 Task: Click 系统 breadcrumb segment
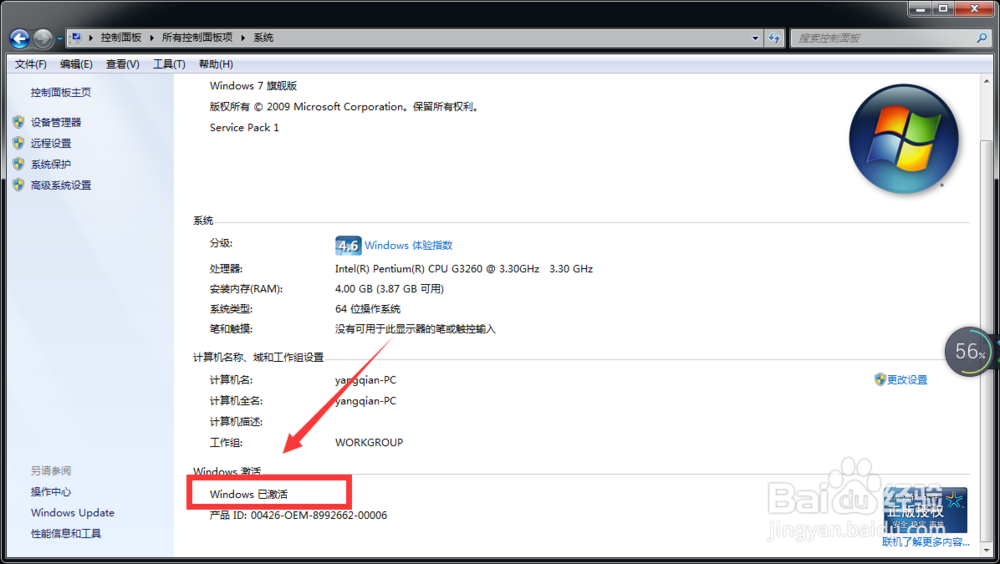[263, 38]
